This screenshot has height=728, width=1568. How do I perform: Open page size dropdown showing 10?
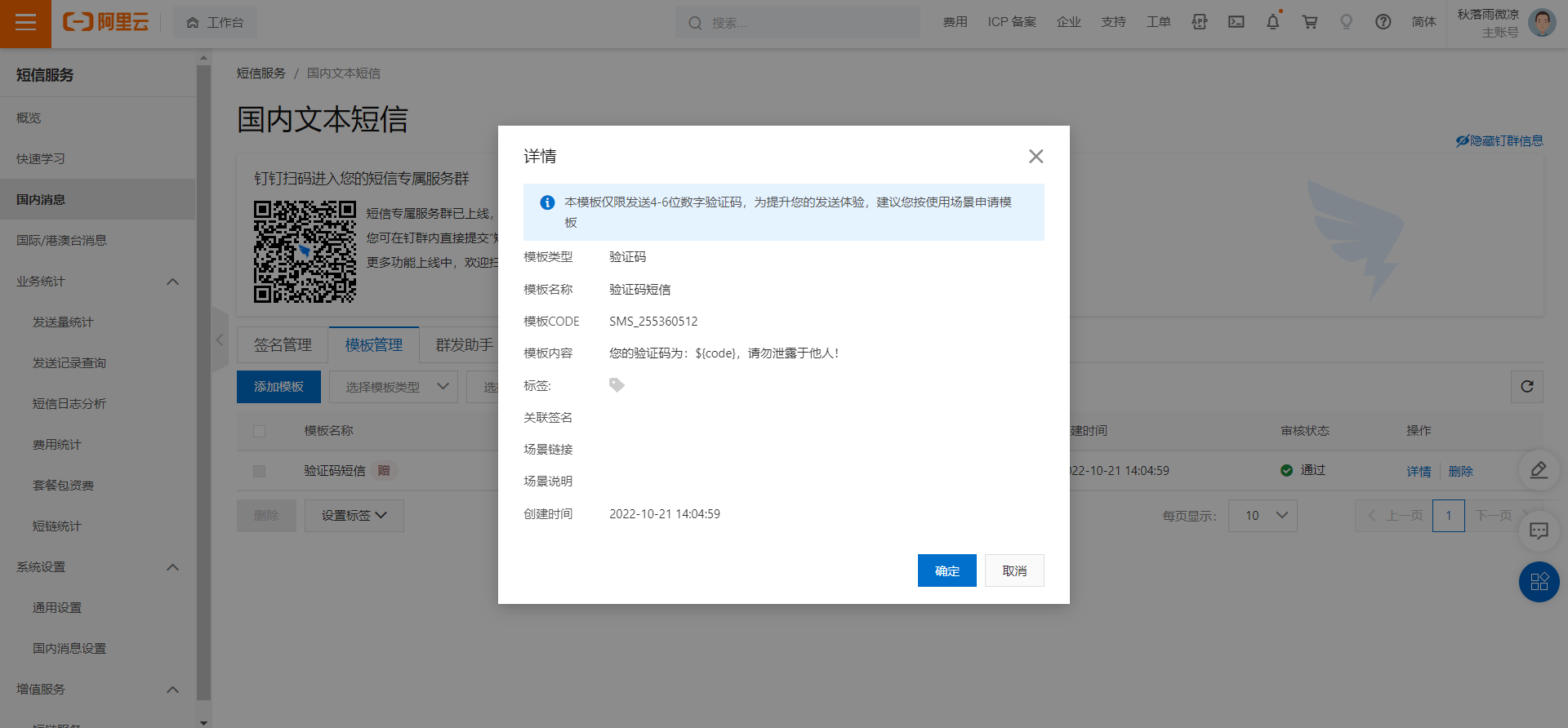coord(1263,516)
